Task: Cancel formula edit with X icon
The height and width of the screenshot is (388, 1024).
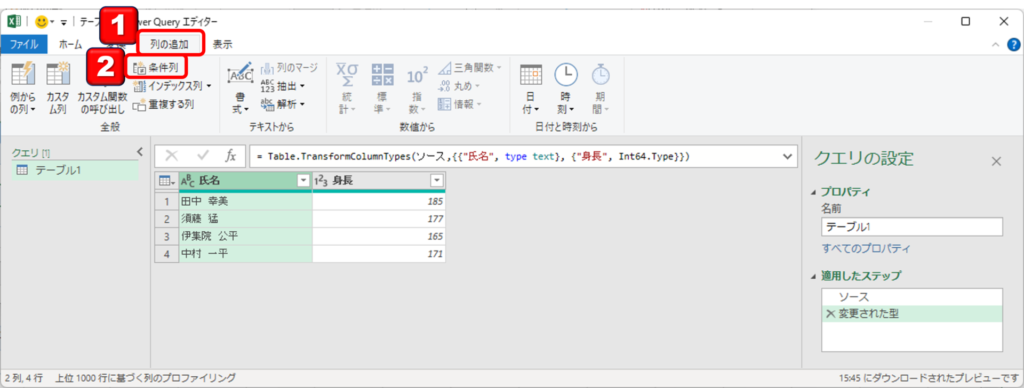Action: (172, 155)
